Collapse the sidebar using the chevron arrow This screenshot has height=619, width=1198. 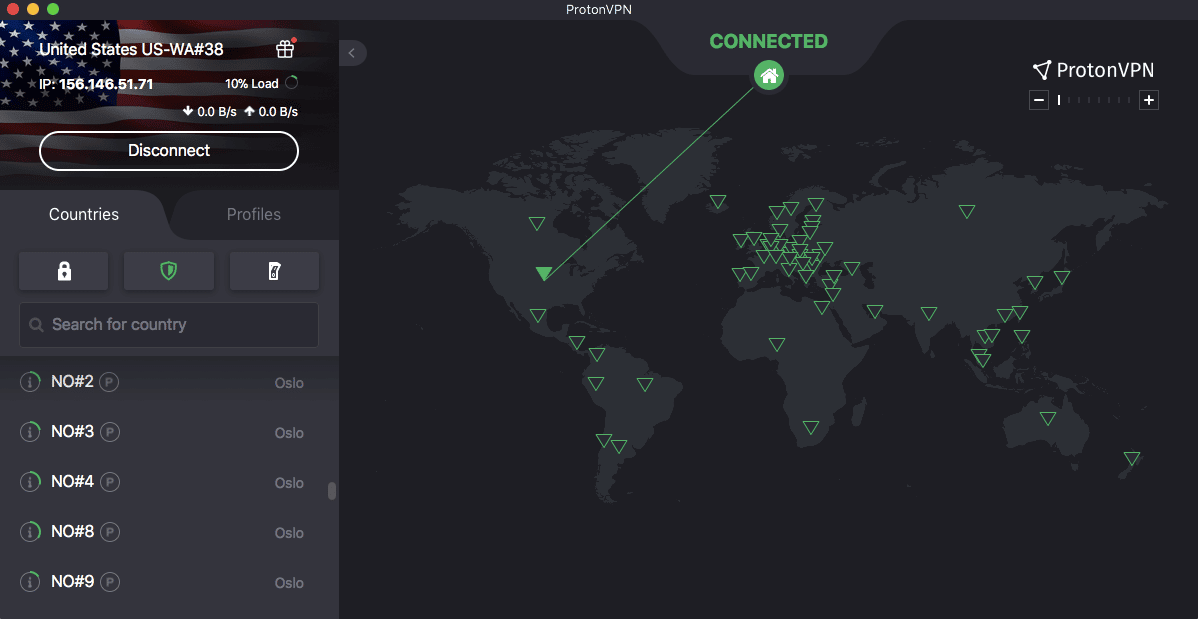tap(352, 53)
